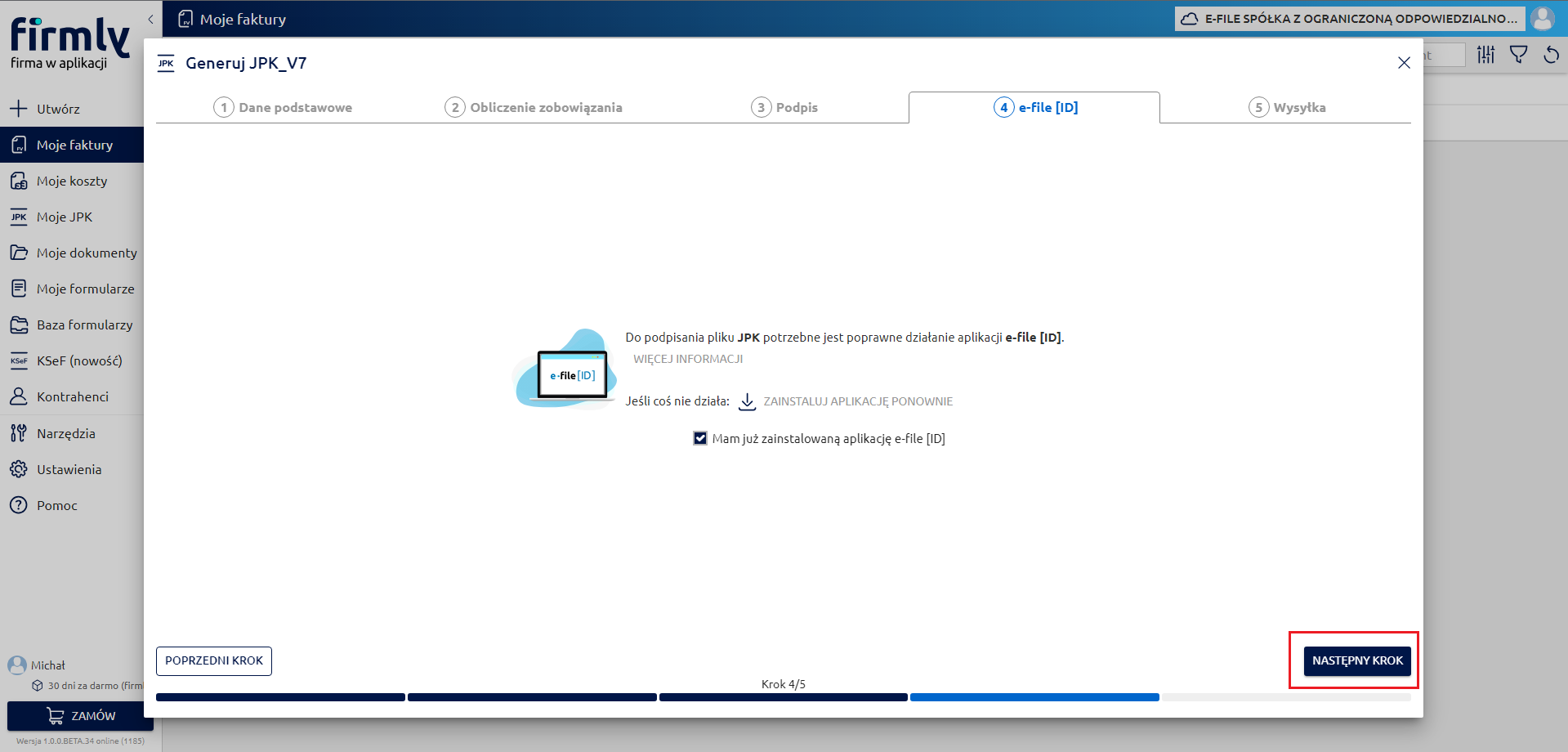Click the gear icon beside Ustawienia
The image size is (1568, 752).
pyautogui.click(x=19, y=469)
